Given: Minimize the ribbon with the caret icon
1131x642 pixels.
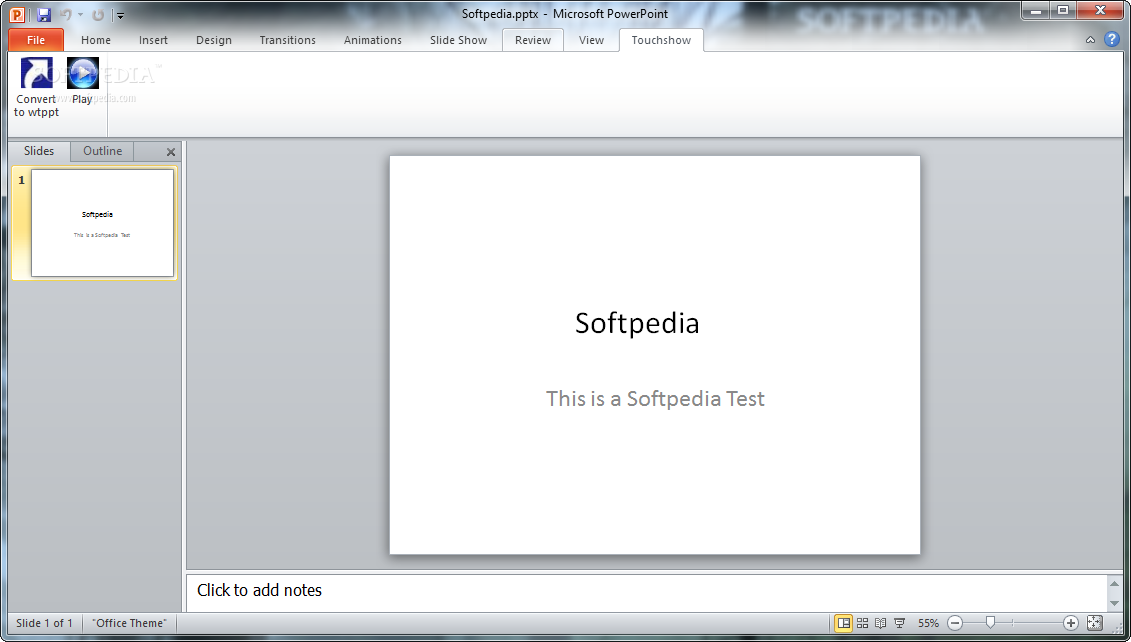Looking at the screenshot, I should 1090,40.
